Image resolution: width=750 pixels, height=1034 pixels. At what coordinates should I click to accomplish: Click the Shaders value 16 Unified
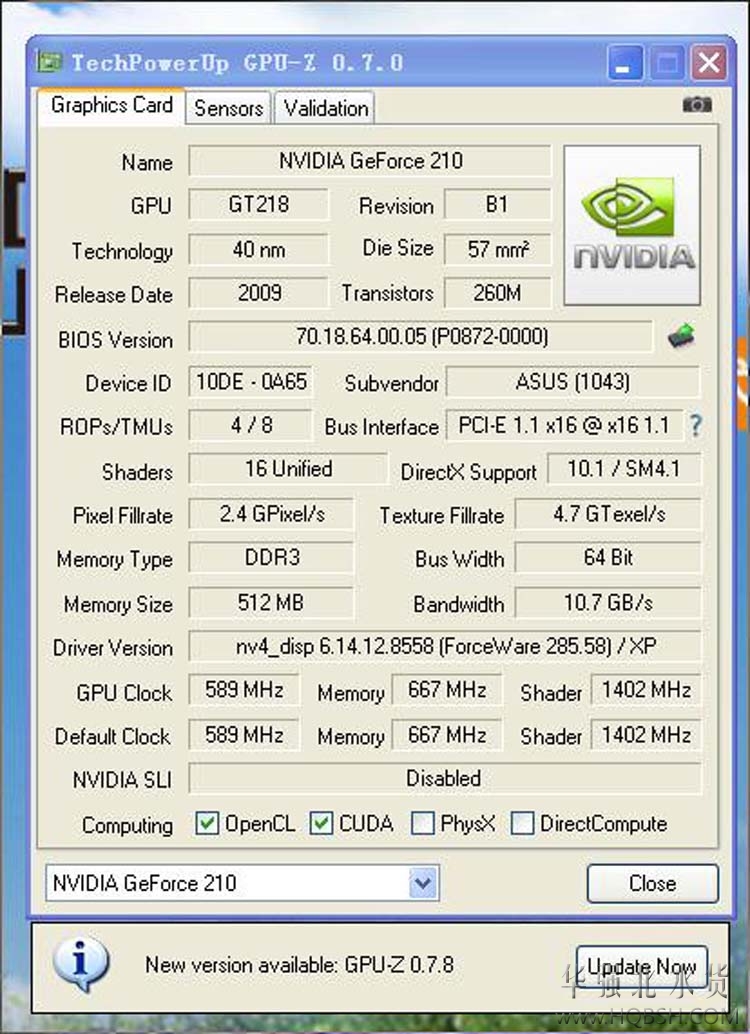pyautogui.click(x=288, y=469)
